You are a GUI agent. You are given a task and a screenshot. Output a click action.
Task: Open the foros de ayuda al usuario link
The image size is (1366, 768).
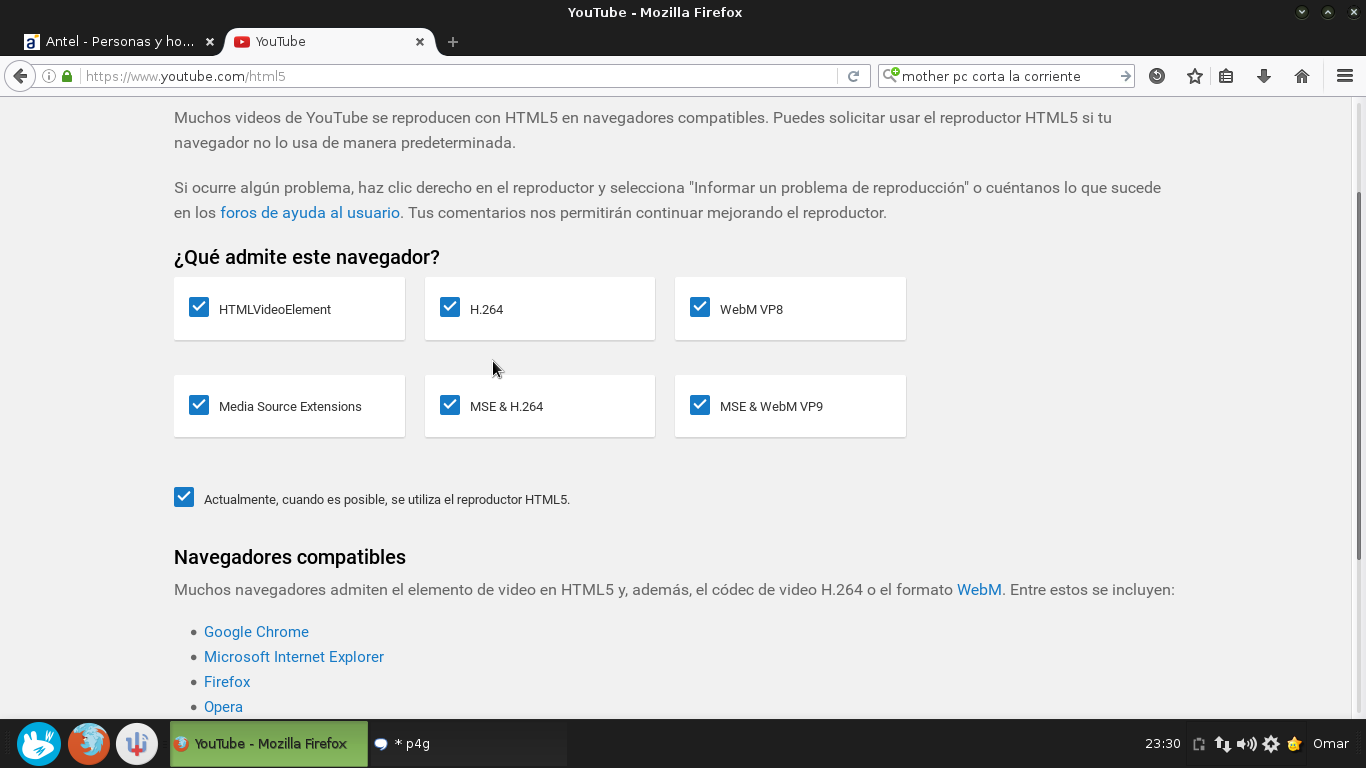click(310, 213)
